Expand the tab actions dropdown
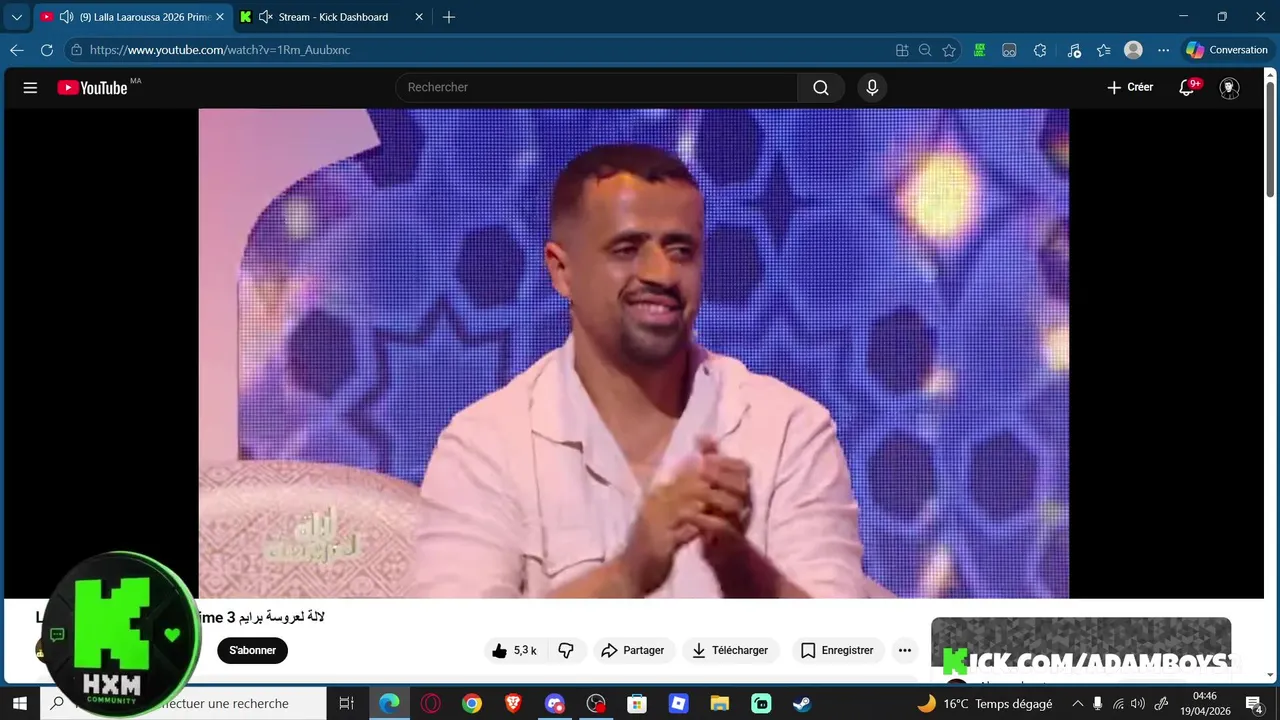The height and width of the screenshot is (720, 1280). [16, 17]
